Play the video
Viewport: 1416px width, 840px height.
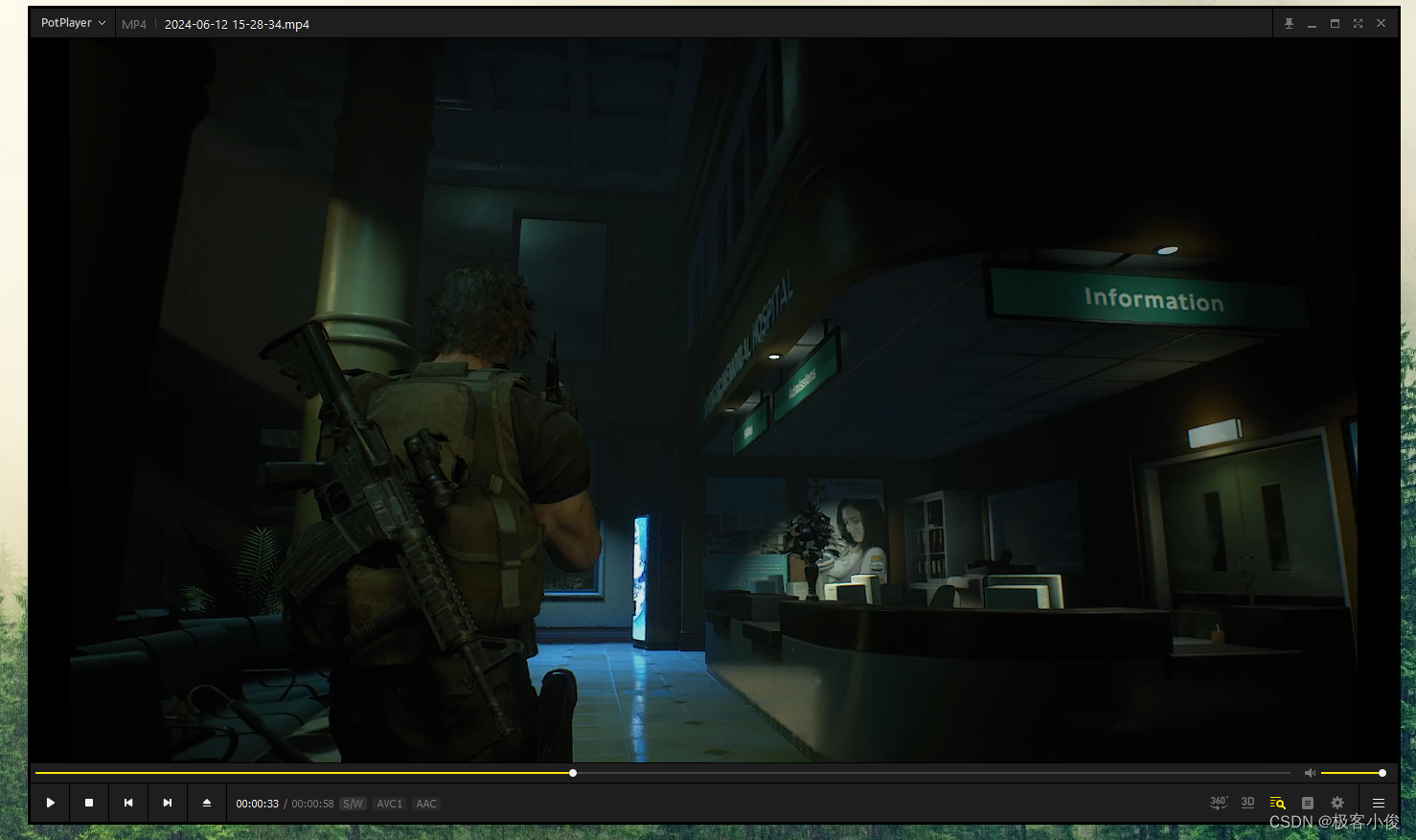coord(50,803)
